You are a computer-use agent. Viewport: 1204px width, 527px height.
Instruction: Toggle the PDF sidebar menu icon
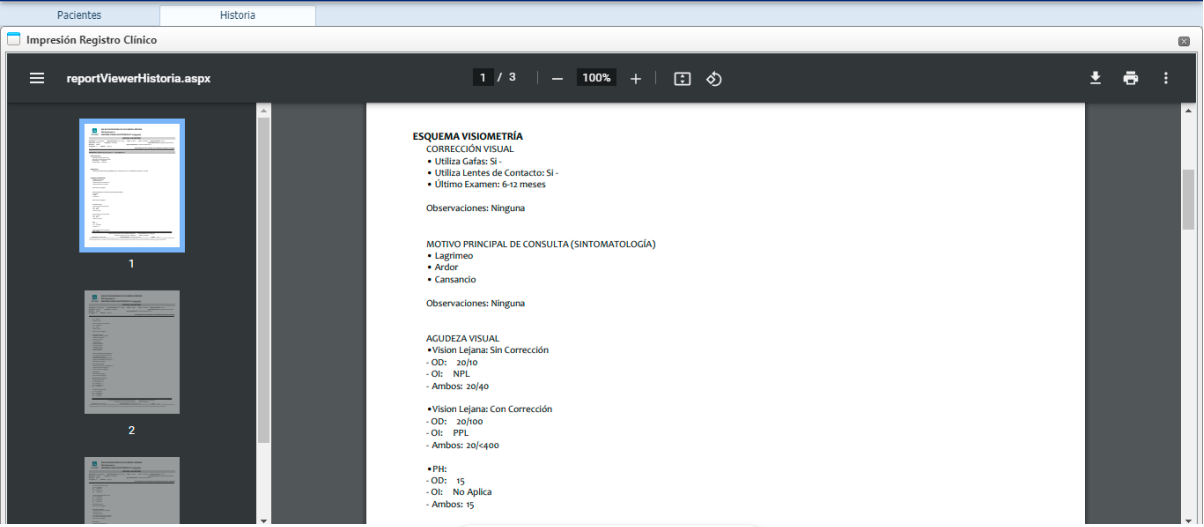coord(37,78)
